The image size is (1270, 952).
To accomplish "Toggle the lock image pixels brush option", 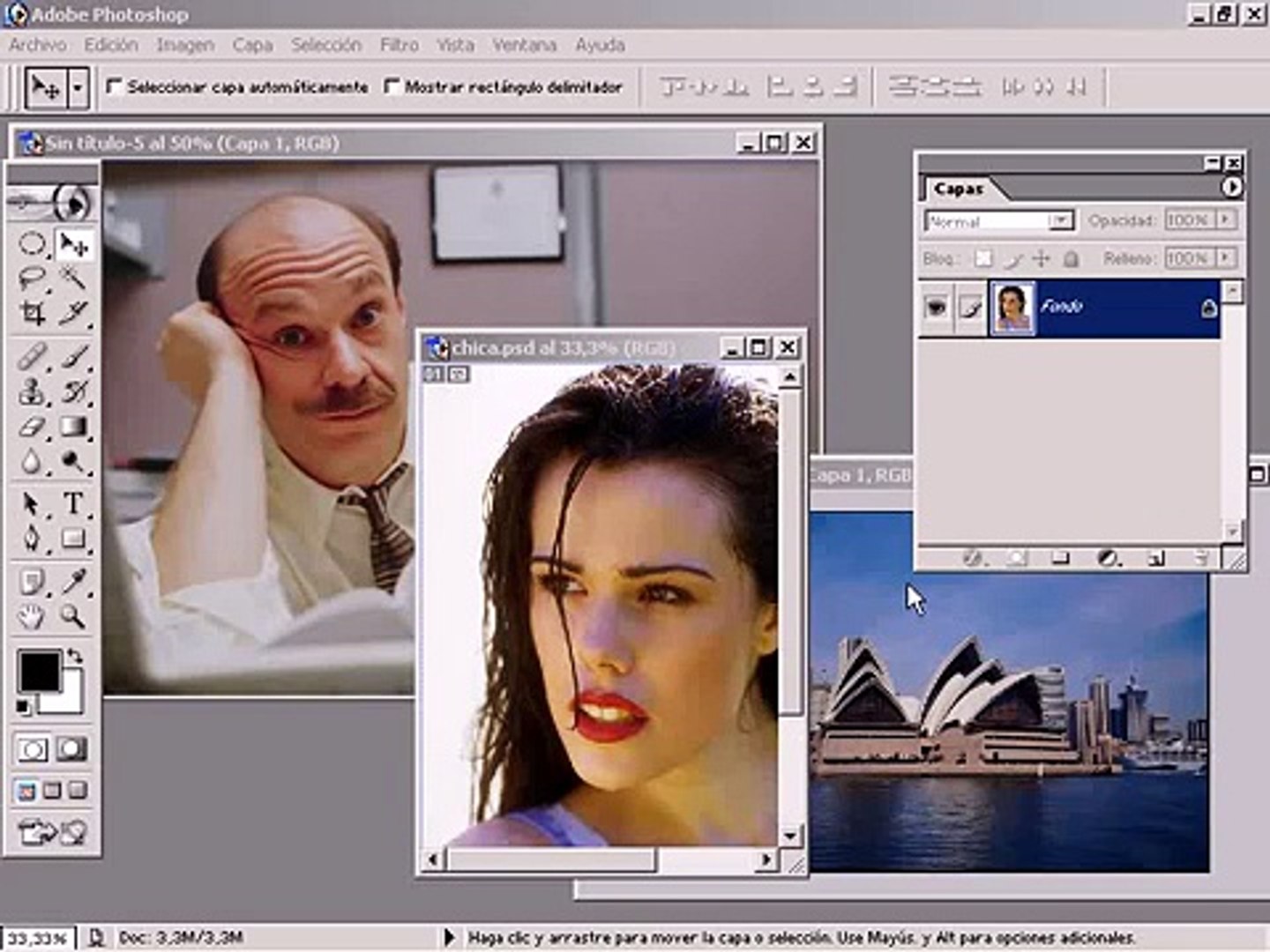I will 1014,258.
